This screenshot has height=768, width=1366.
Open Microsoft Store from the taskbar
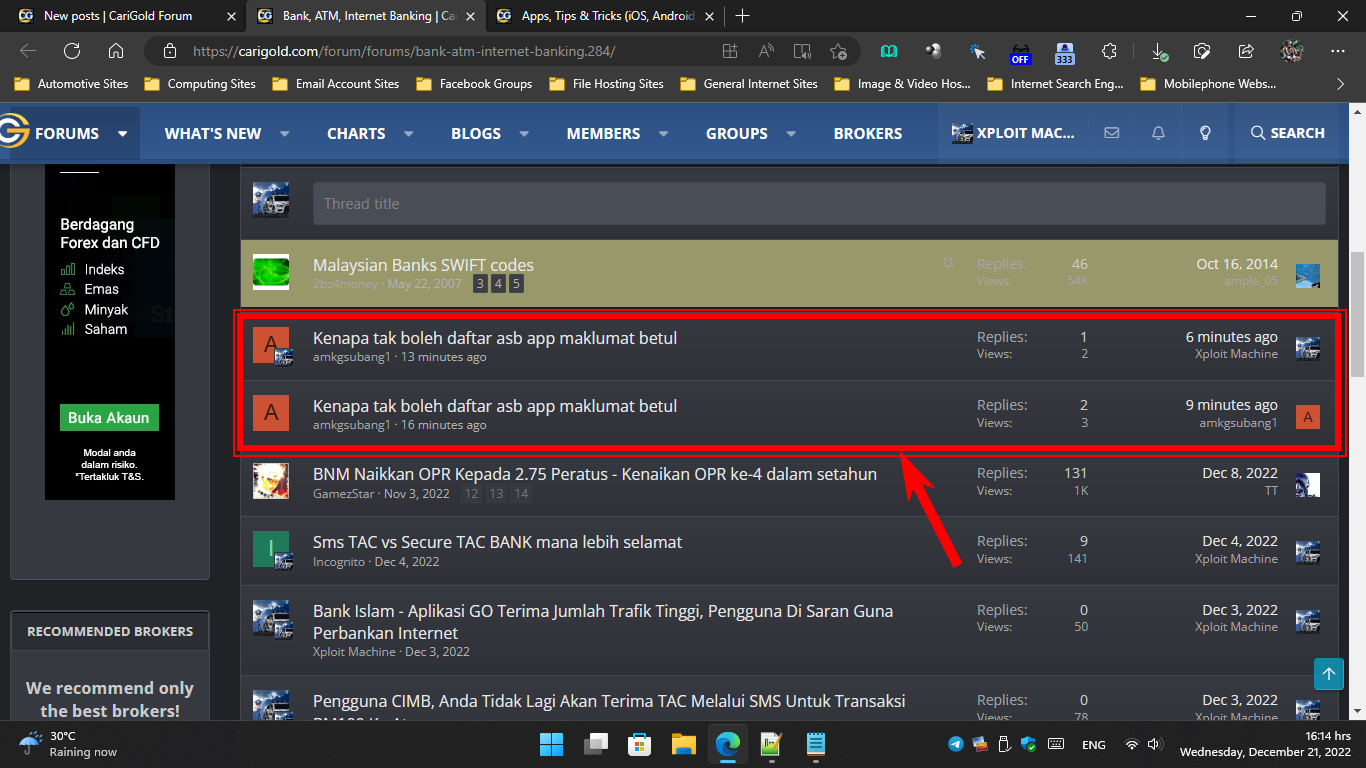click(x=639, y=744)
